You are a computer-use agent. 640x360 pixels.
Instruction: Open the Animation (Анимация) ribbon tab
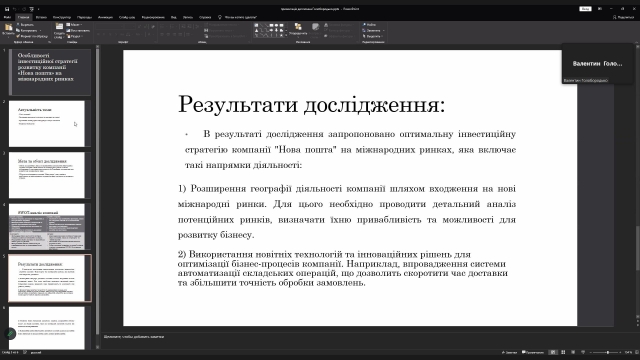105,17
